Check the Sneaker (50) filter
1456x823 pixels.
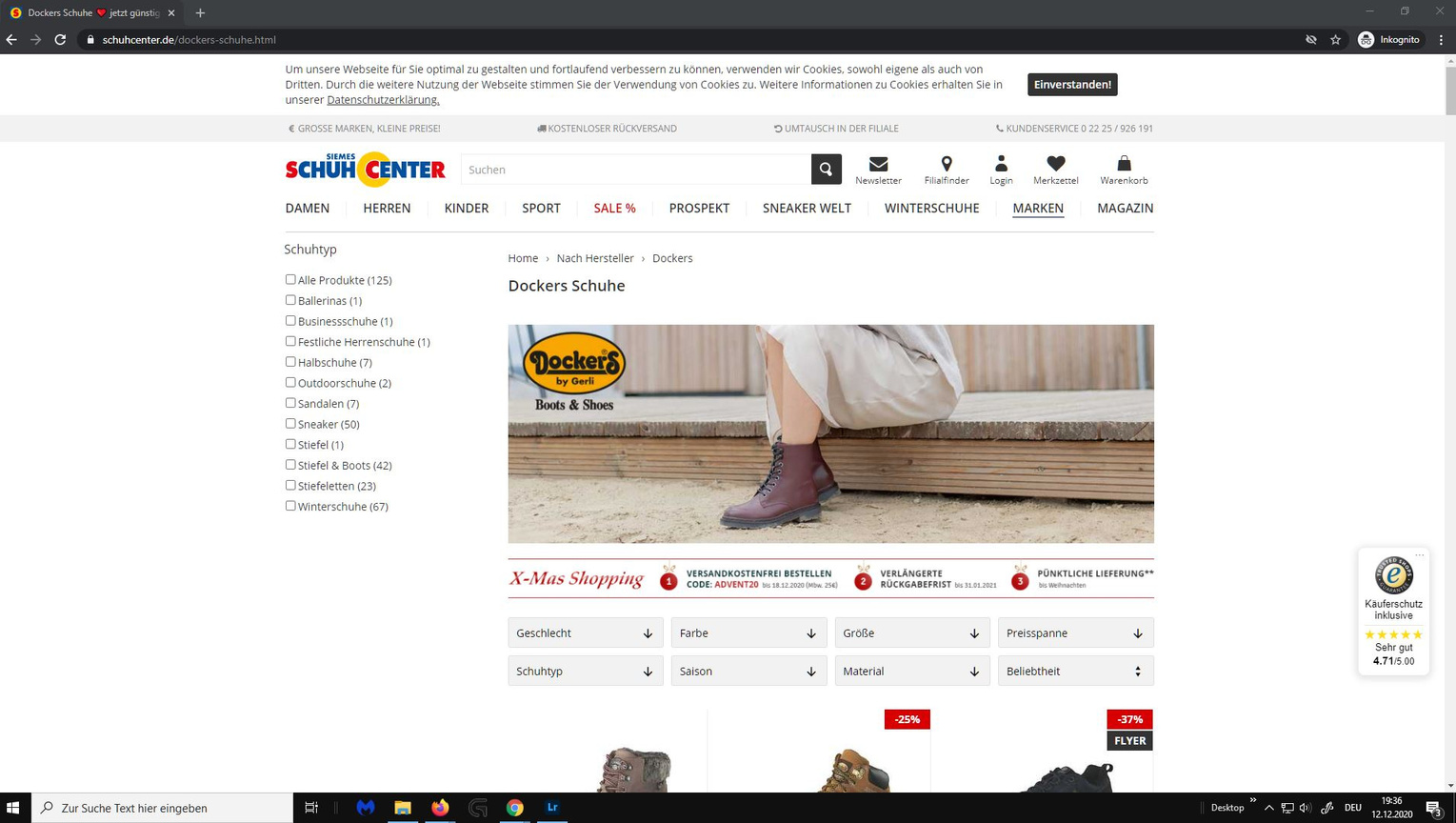coord(290,423)
